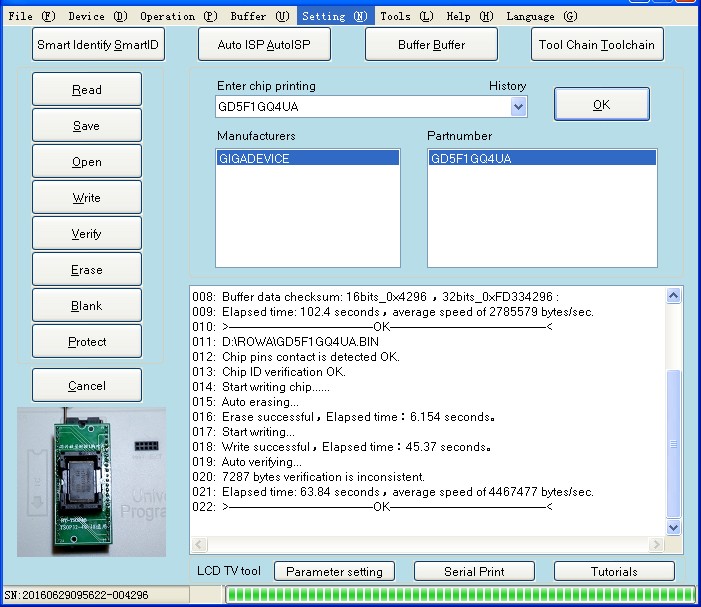Open the Buffer menu
Screen dimensions: 701x607
click(x=259, y=16)
